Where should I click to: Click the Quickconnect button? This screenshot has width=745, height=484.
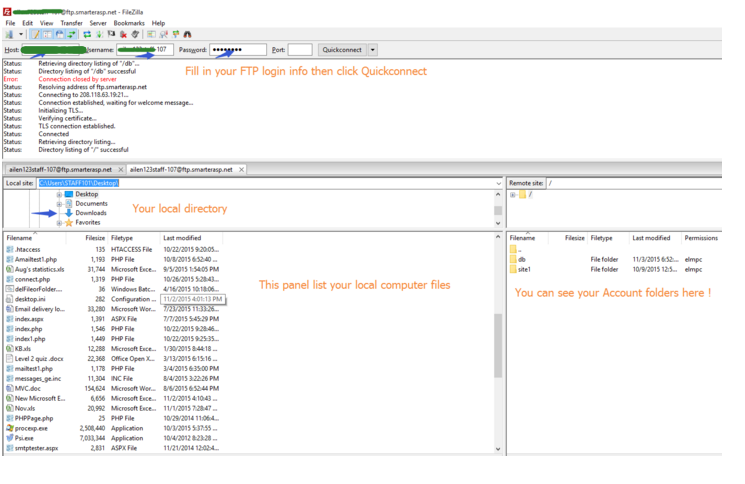[x=342, y=49]
